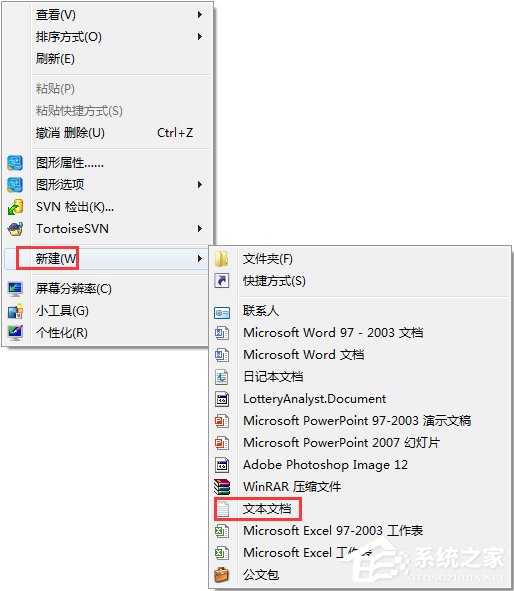Expand the 图形选项 submenu arrow

coord(200,185)
